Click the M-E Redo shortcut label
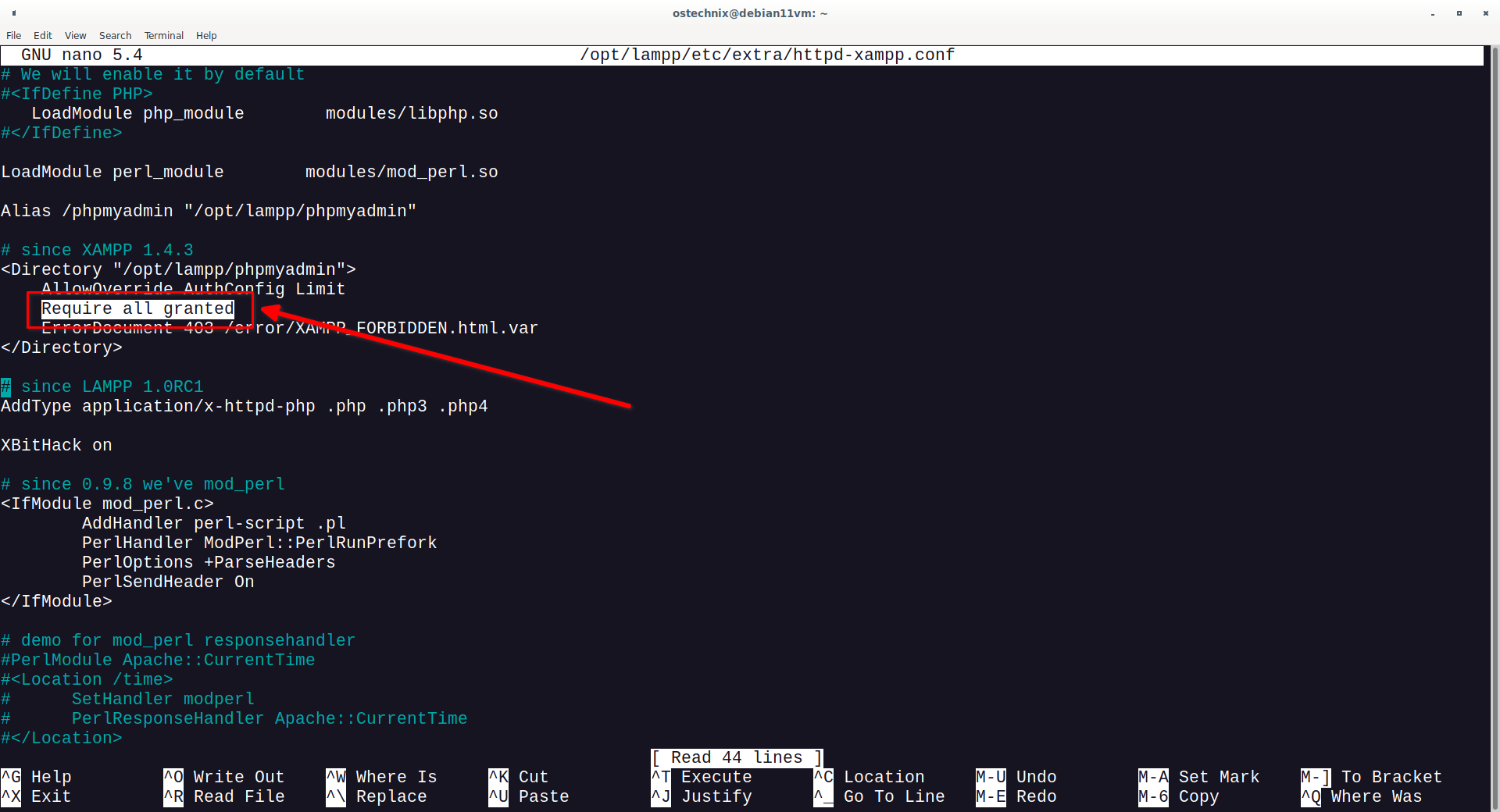This screenshot has width=1500, height=812. tap(1016, 796)
